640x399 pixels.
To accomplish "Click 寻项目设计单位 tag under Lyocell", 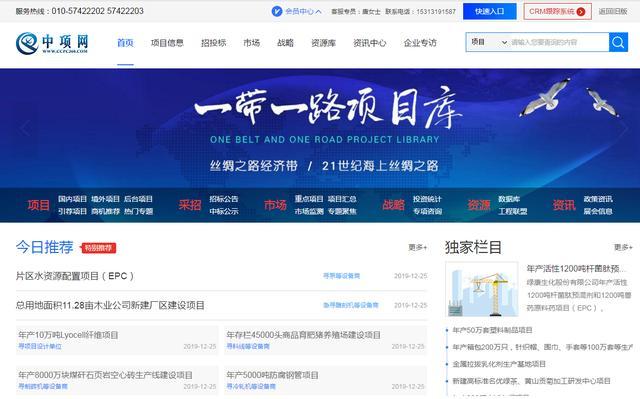I will point(40,346).
